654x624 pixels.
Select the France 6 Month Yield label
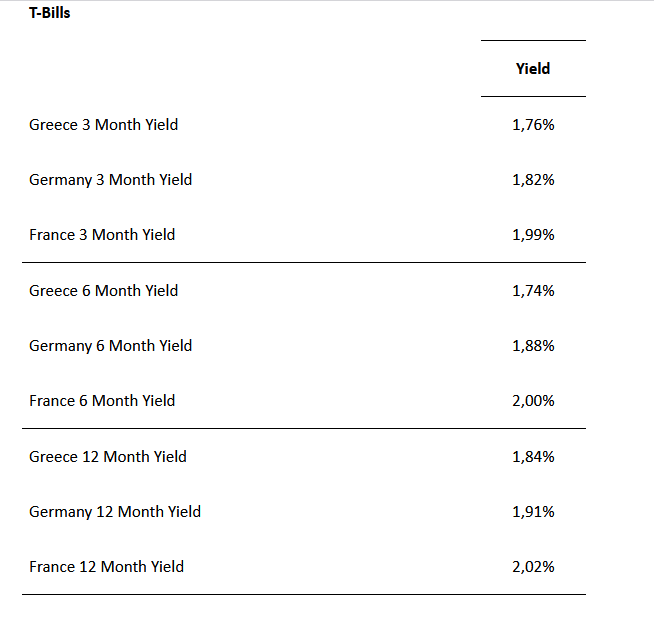(x=102, y=401)
